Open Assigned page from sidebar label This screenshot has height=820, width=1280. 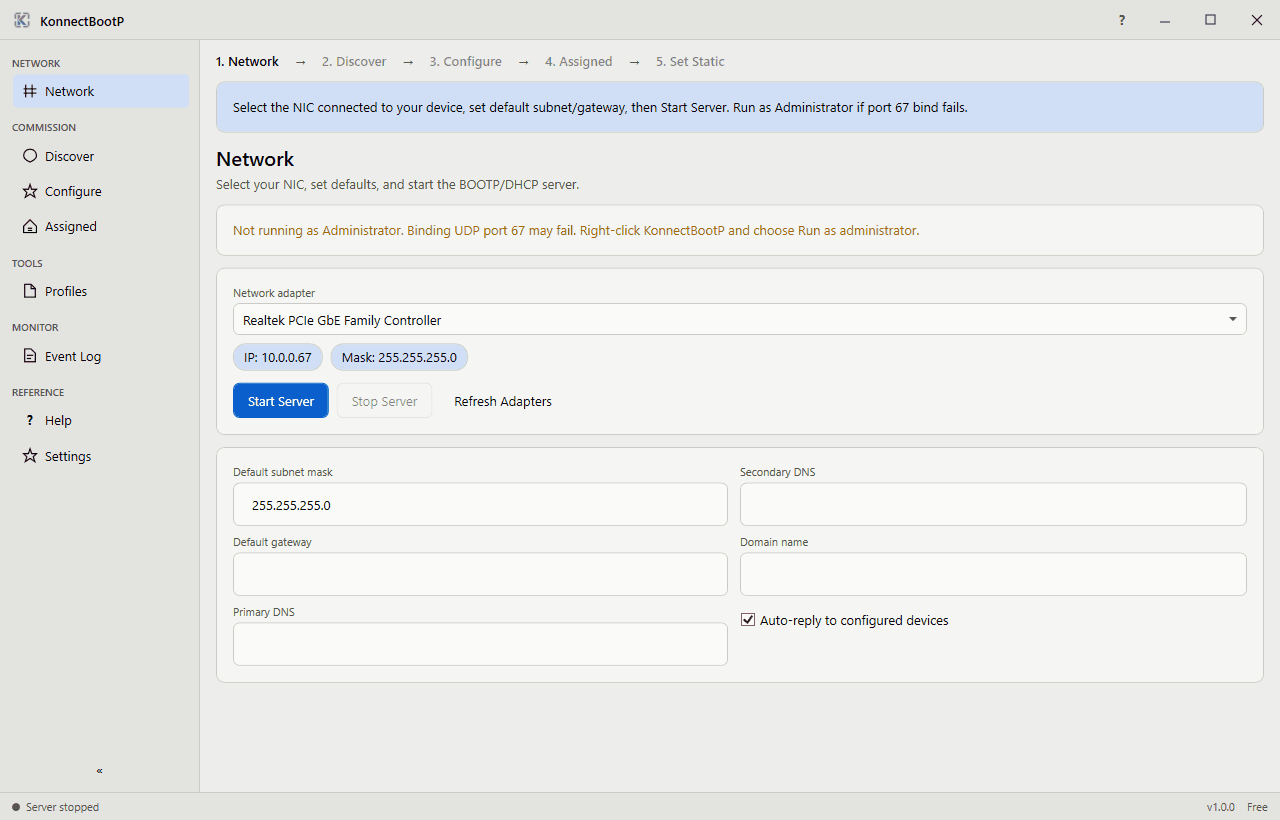tap(71, 226)
